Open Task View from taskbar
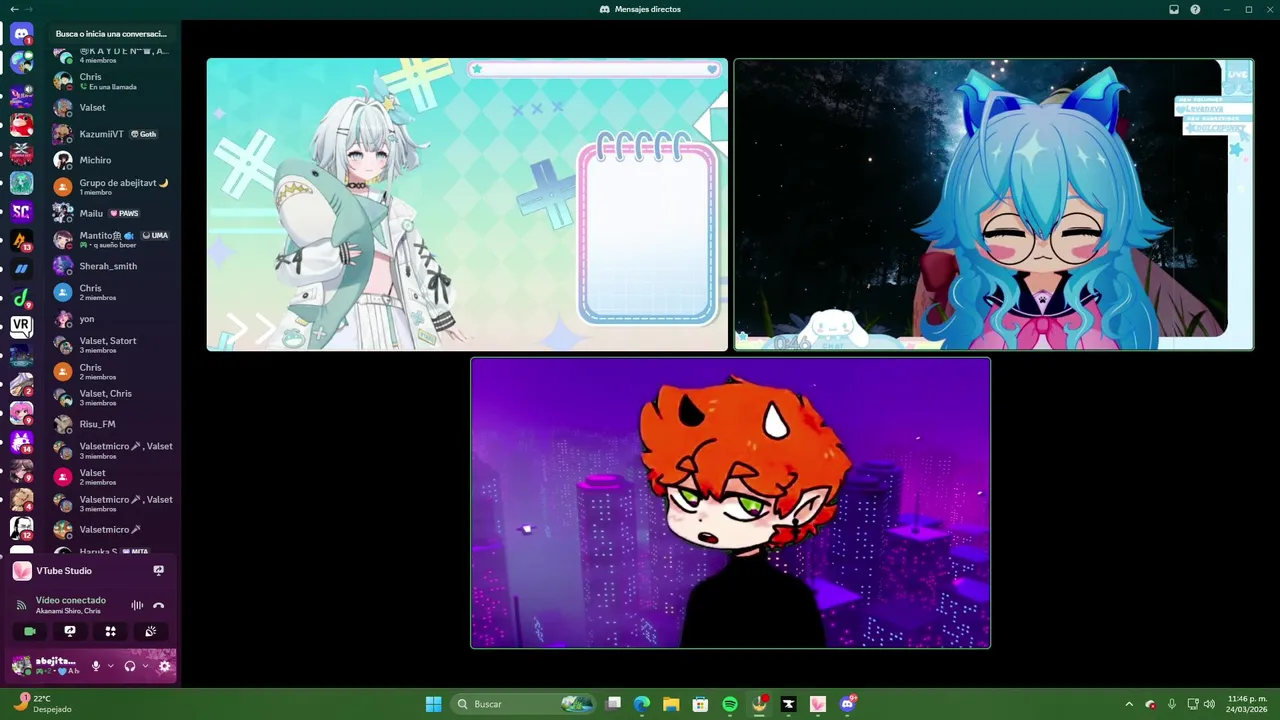1280x720 pixels. click(x=613, y=704)
